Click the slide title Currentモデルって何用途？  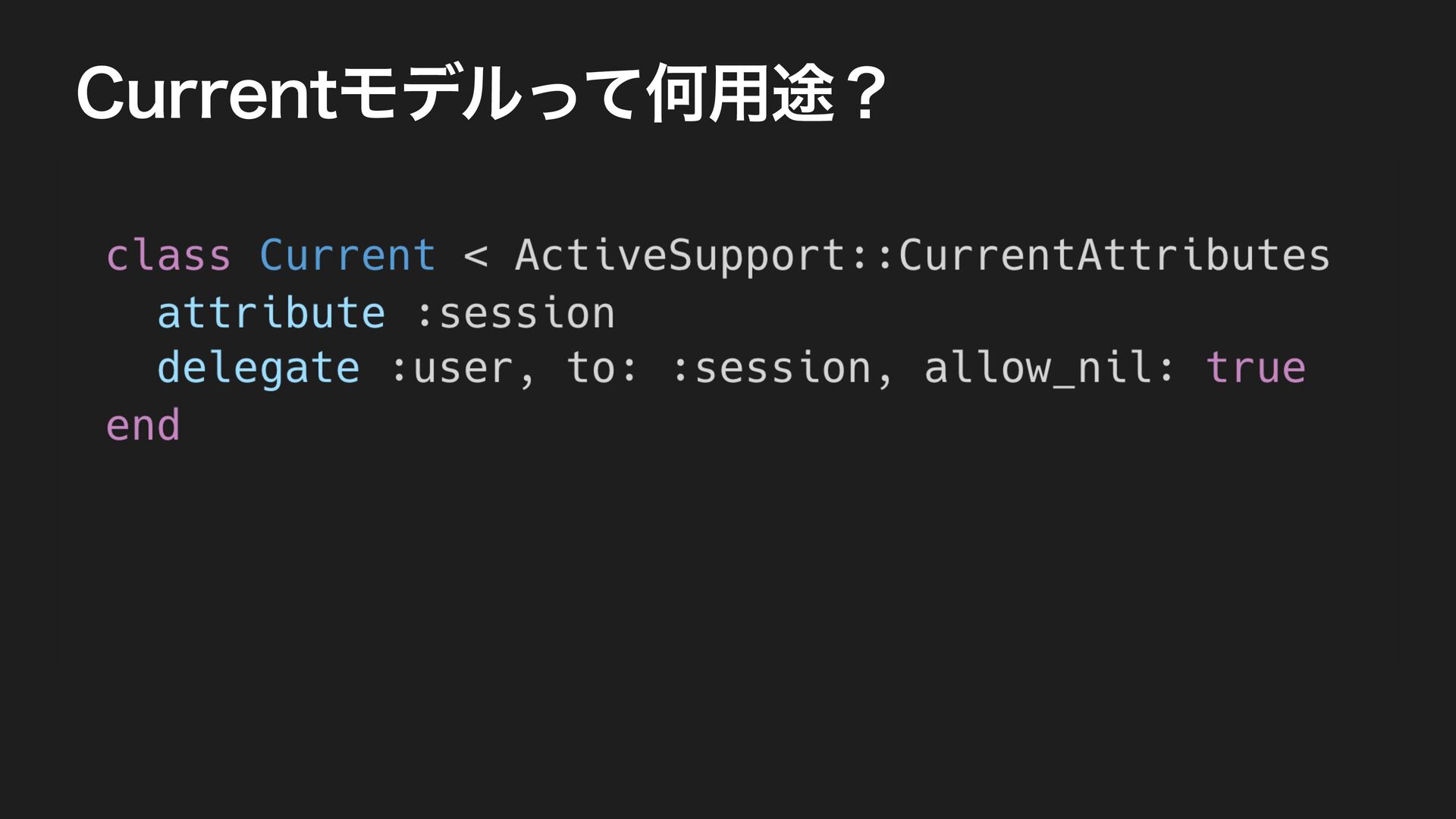(x=482, y=95)
